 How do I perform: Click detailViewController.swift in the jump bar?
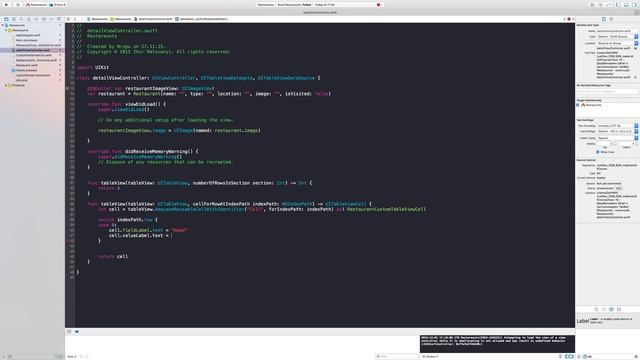(153, 19)
